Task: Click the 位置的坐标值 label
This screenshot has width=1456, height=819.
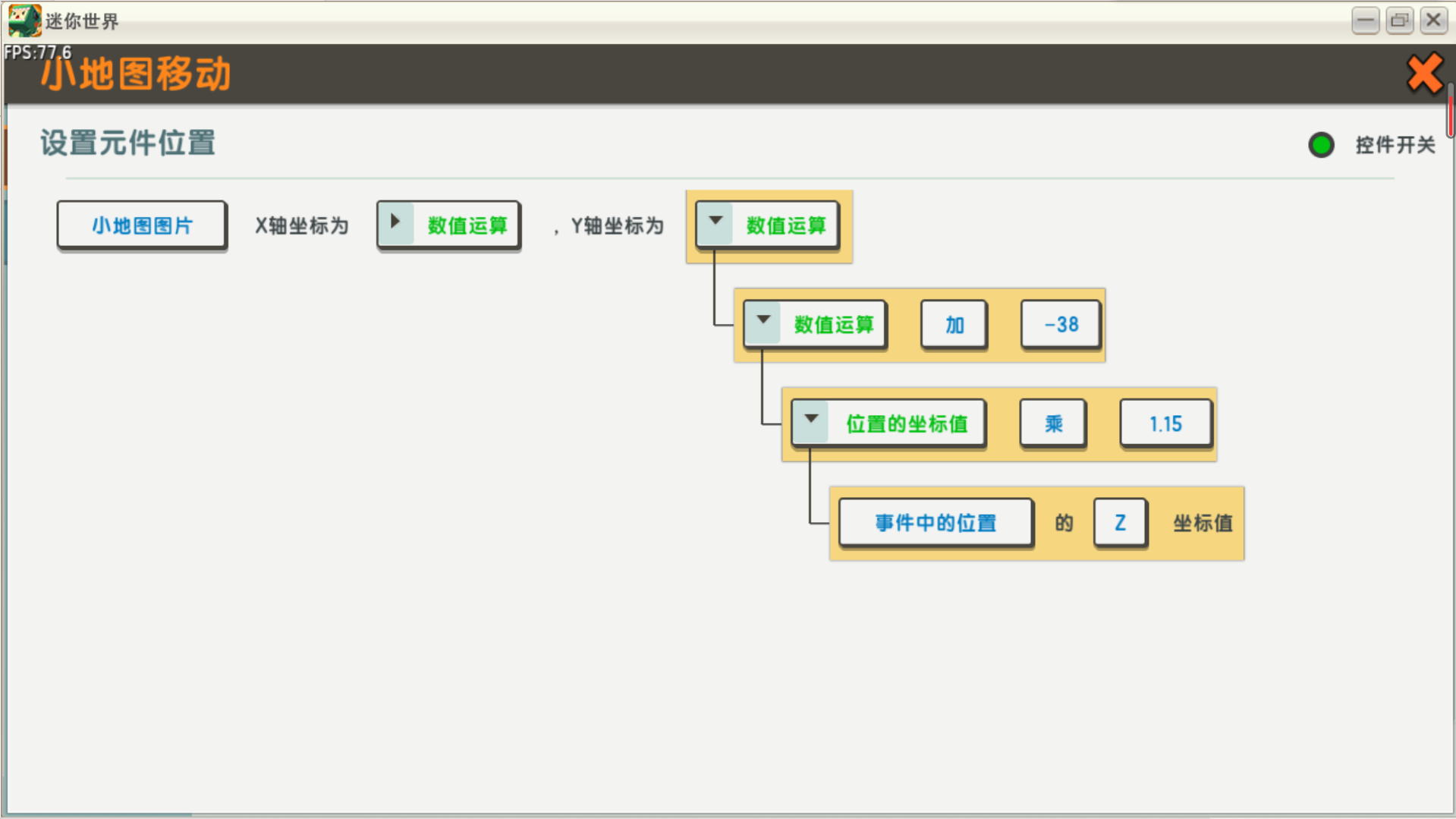Action: tap(907, 424)
